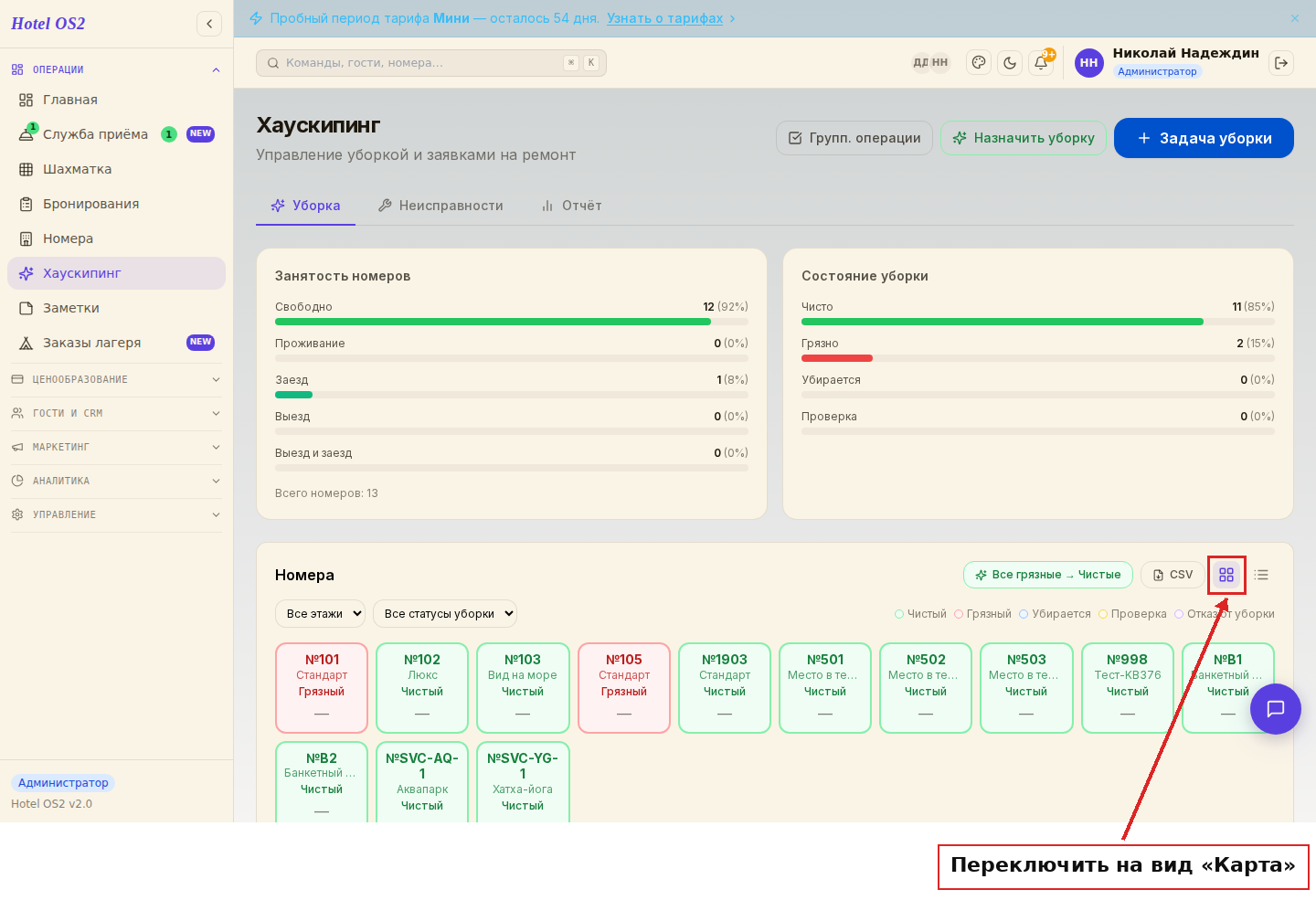Viewport: 1316px width, 911px height.
Task: Open the Все этажи floor dropdown
Action: (x=320, y=614)
